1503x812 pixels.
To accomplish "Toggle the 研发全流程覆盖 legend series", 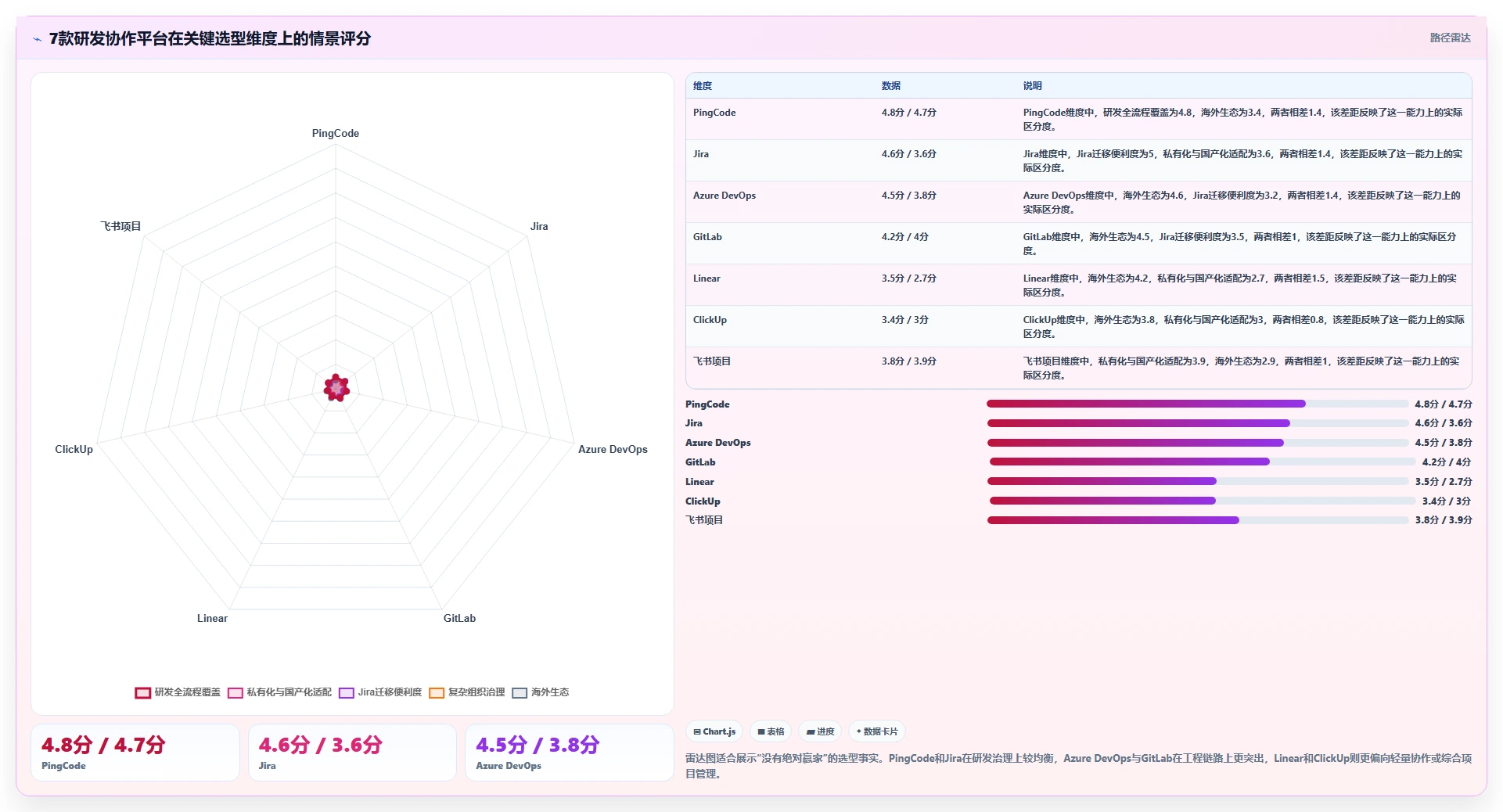I will pos(178,692).
